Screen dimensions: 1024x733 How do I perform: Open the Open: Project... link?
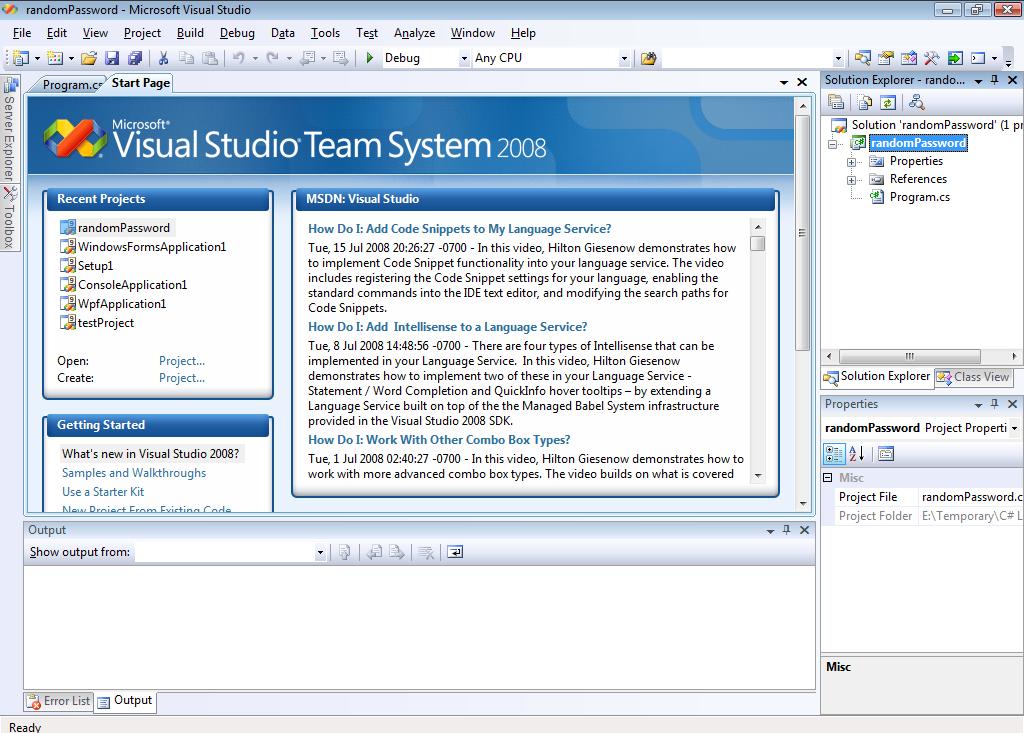tap(182, 361)
